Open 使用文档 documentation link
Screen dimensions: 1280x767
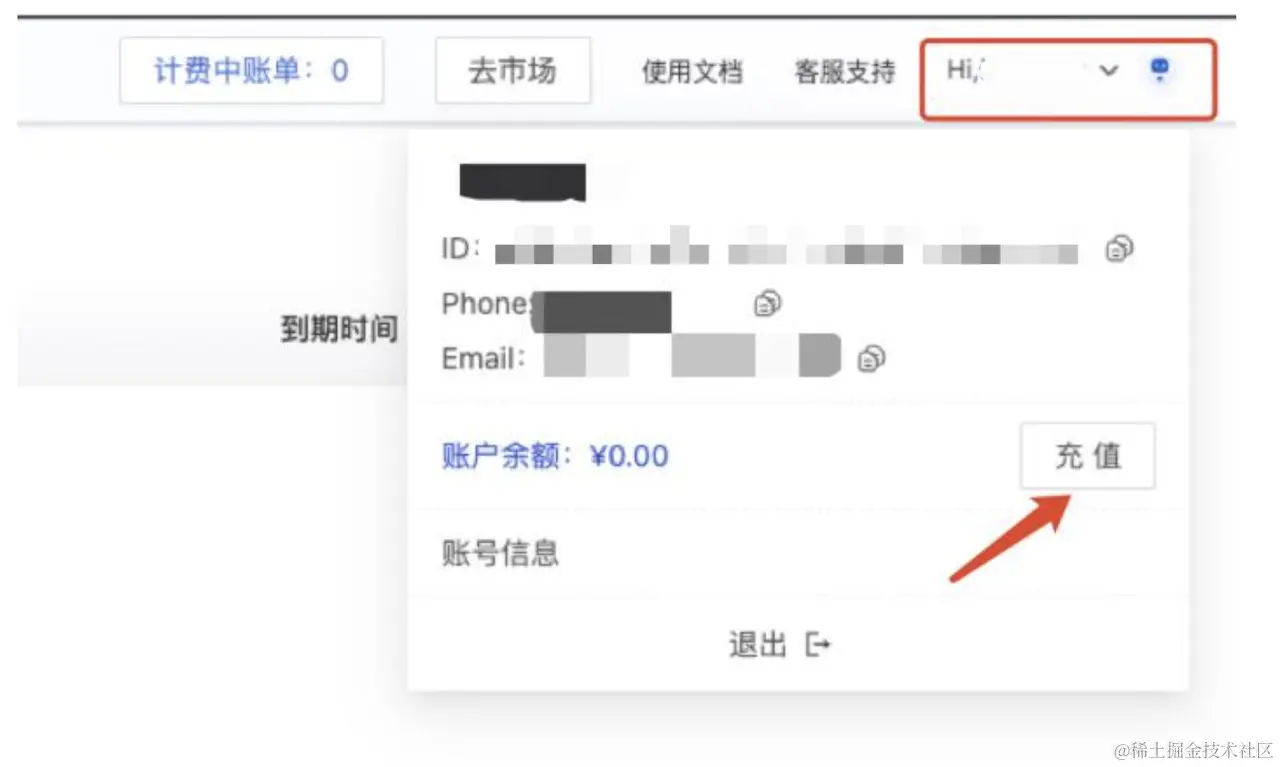tap(692, 72)
